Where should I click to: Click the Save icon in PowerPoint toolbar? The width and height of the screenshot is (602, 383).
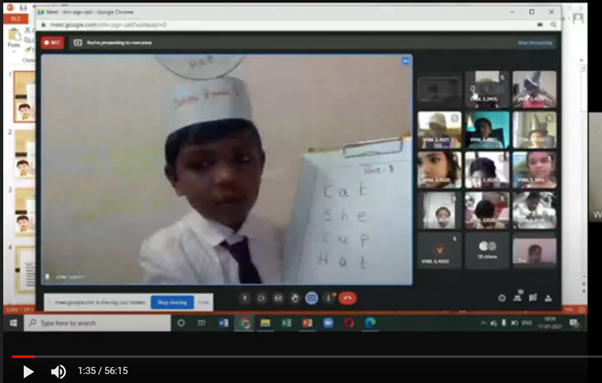tap(23, 7)
